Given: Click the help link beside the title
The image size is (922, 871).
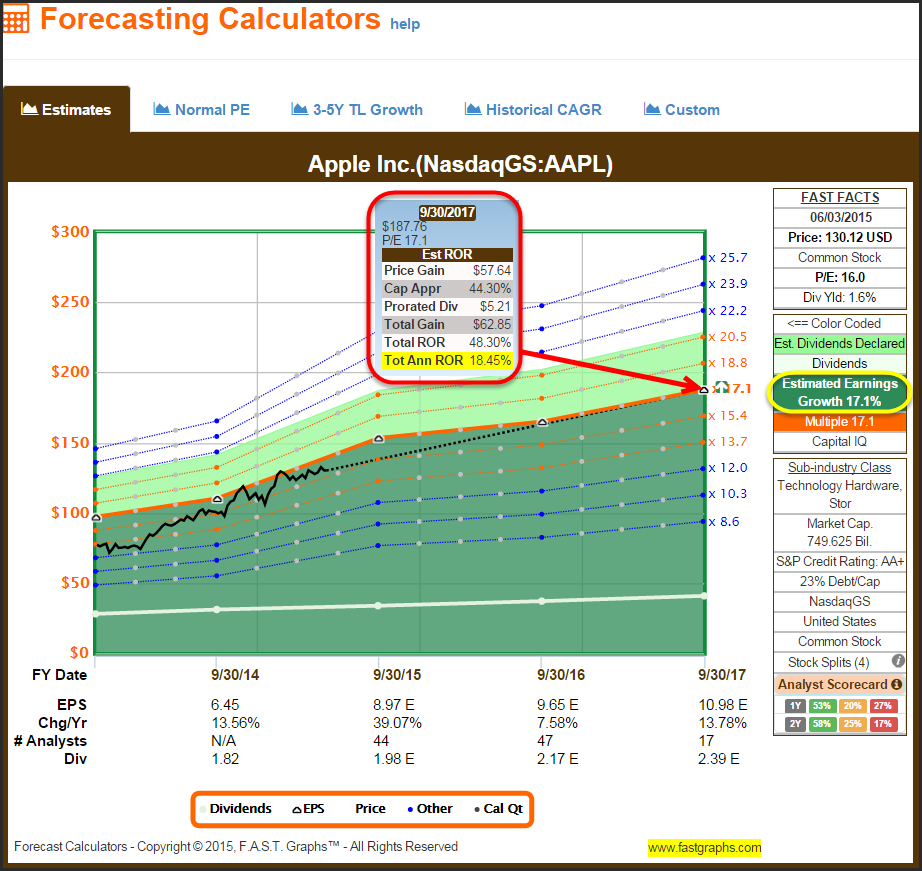Looking at the screenshot, I should click(x=405, y=24).
